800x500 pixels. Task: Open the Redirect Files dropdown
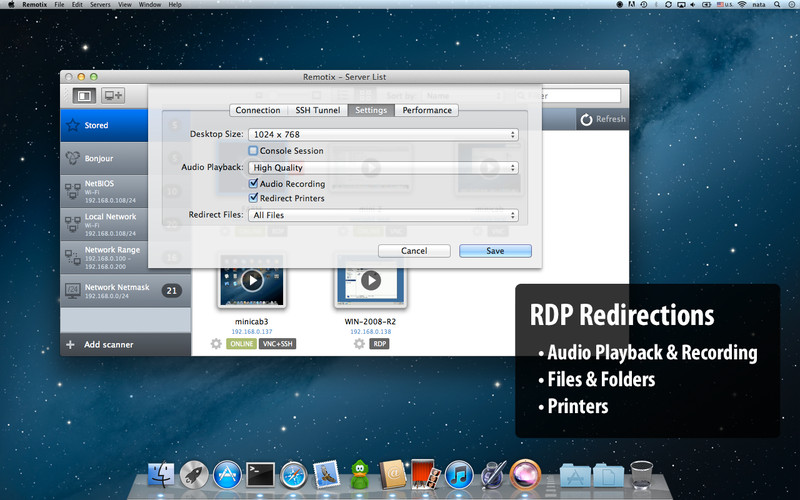pos(383,215)
